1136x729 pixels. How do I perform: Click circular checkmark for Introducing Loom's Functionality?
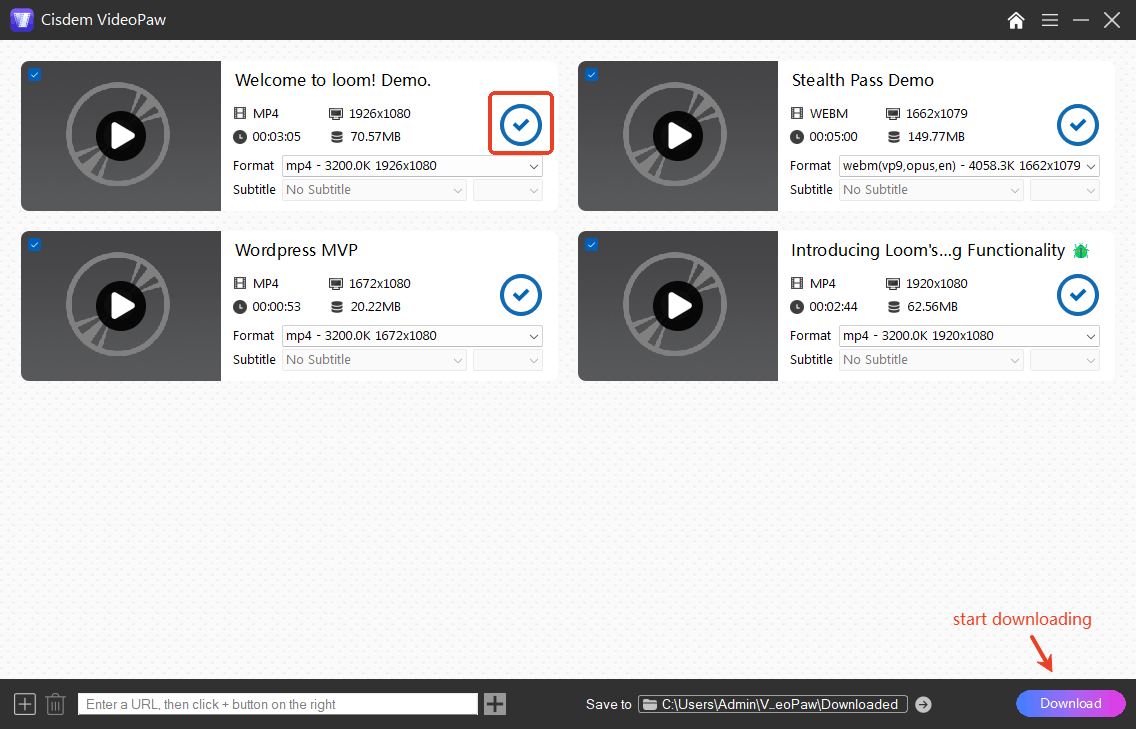click(x=1078, y=295)
